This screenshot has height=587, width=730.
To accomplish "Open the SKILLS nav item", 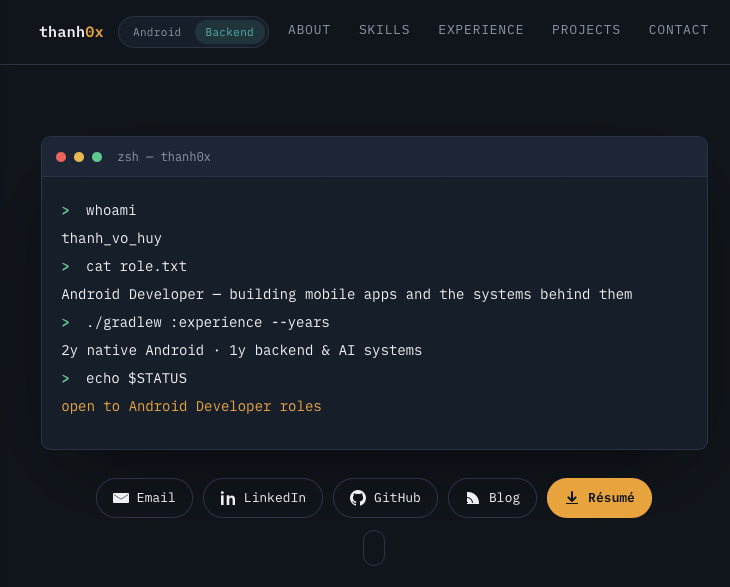I will click(384, 30).
